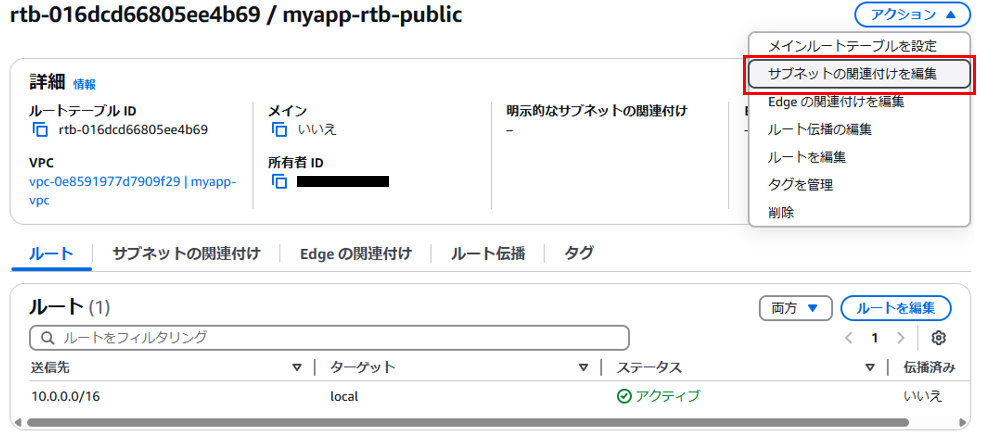981x435 pixels.
Task: Open the タグ tab
Action: tap(579, 253)
